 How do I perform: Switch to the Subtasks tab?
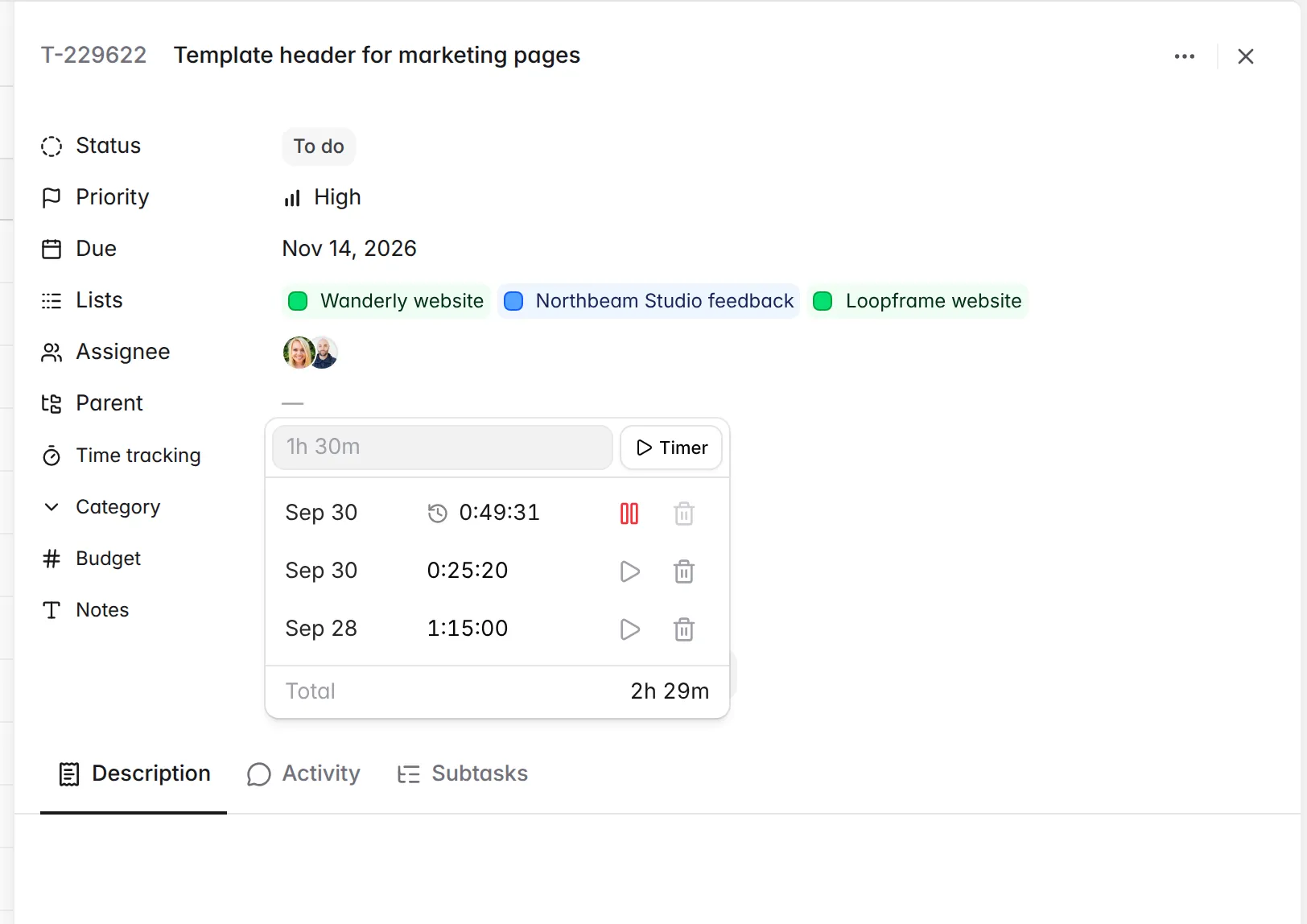(462, 774)
